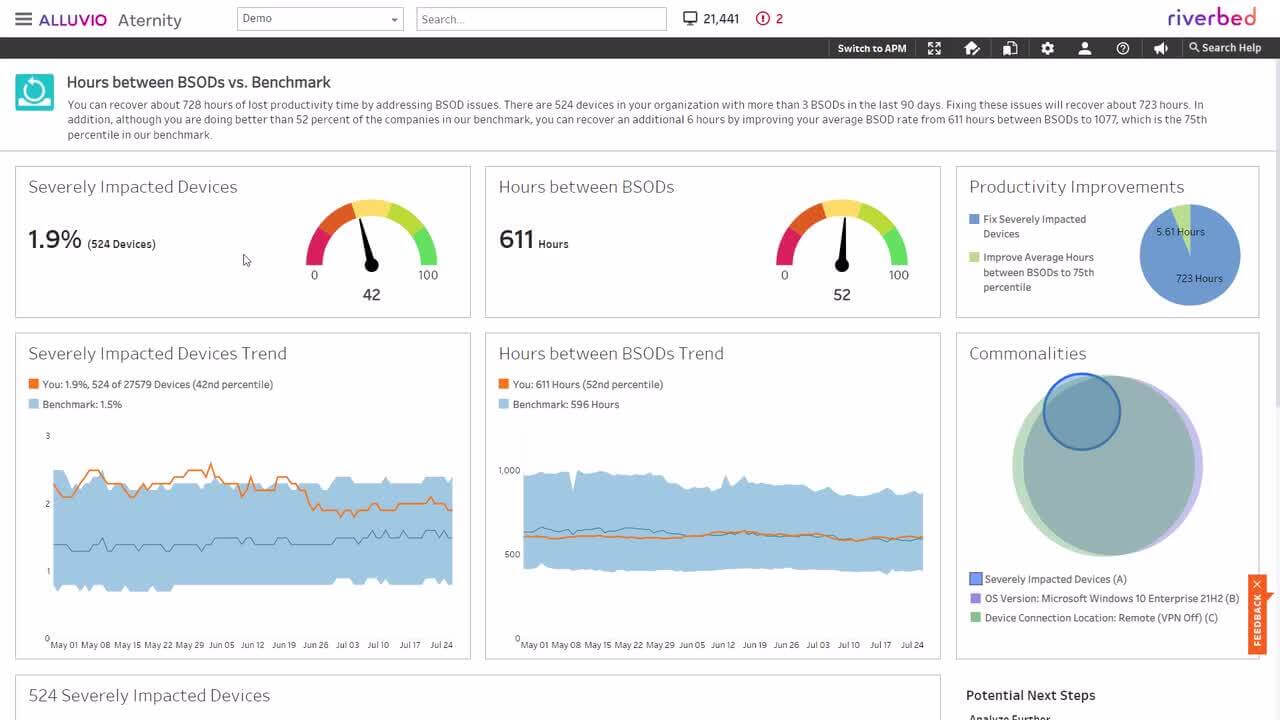Click the 'Benchmark: 596 Hours' legend swatch
The height and width of the screenshot is (720, 1280).
(x=504, y=404)
